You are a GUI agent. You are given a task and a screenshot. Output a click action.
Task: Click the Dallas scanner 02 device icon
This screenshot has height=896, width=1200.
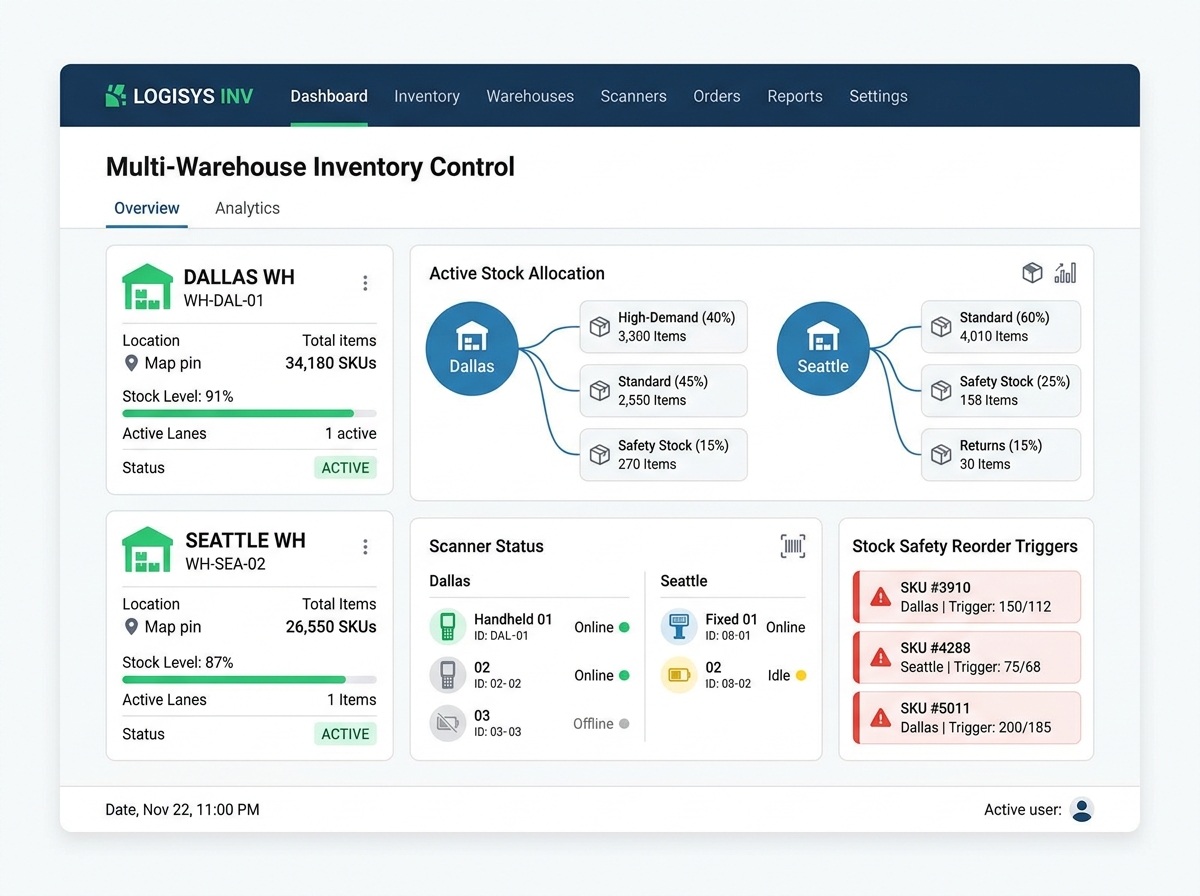[448, 675]
